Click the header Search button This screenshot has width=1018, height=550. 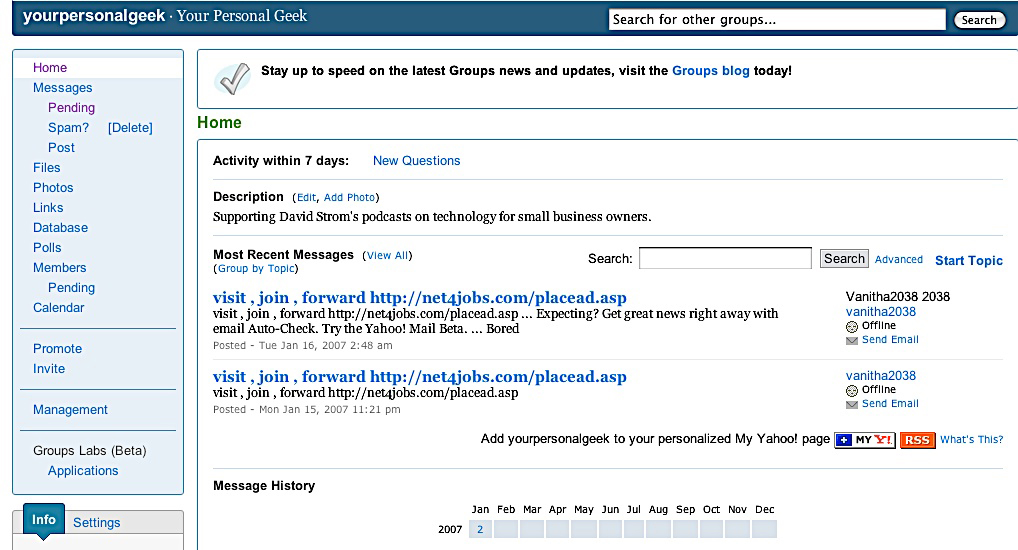(x=979, y=20)
